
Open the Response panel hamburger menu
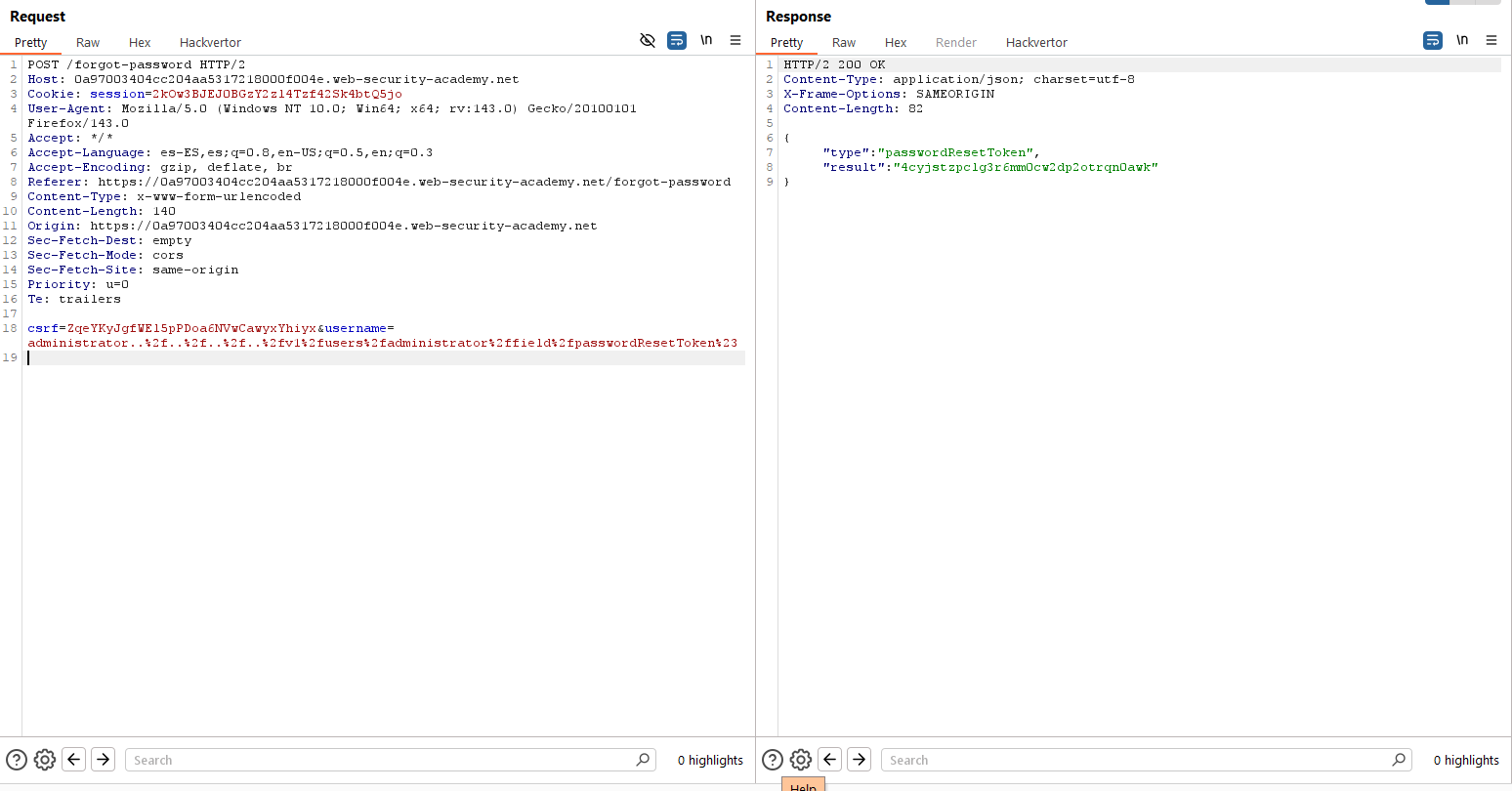(1491, 40)
